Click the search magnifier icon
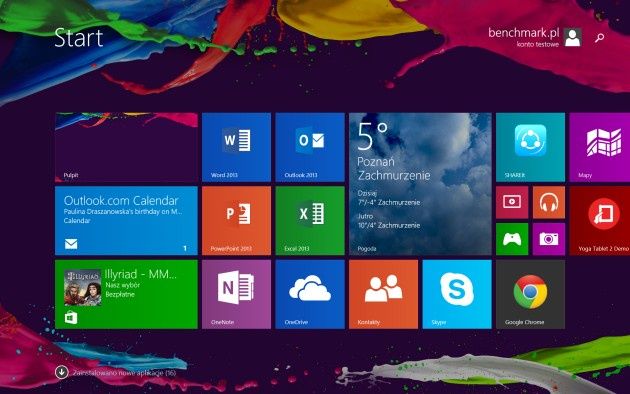The height and width of the screenshot is (394, 630). click(599, 38)
